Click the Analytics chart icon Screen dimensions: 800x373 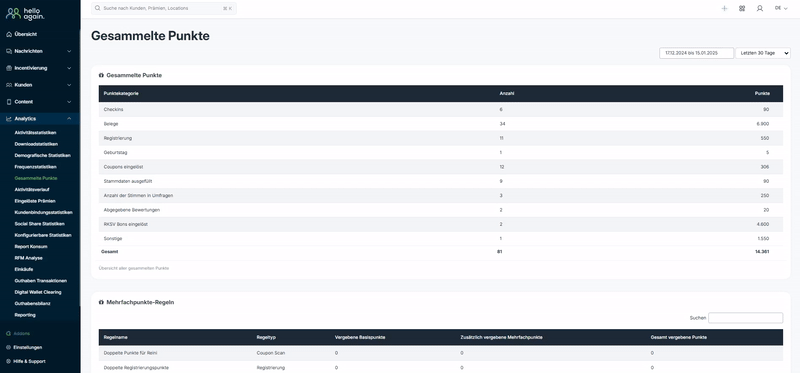click(9, 118)
